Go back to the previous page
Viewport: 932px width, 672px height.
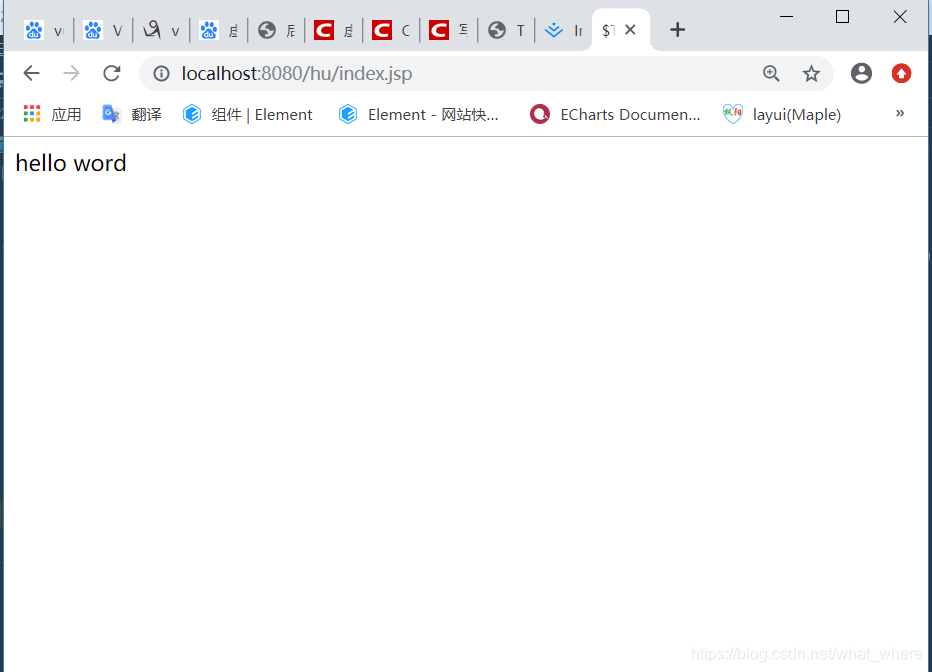[31, 73]
